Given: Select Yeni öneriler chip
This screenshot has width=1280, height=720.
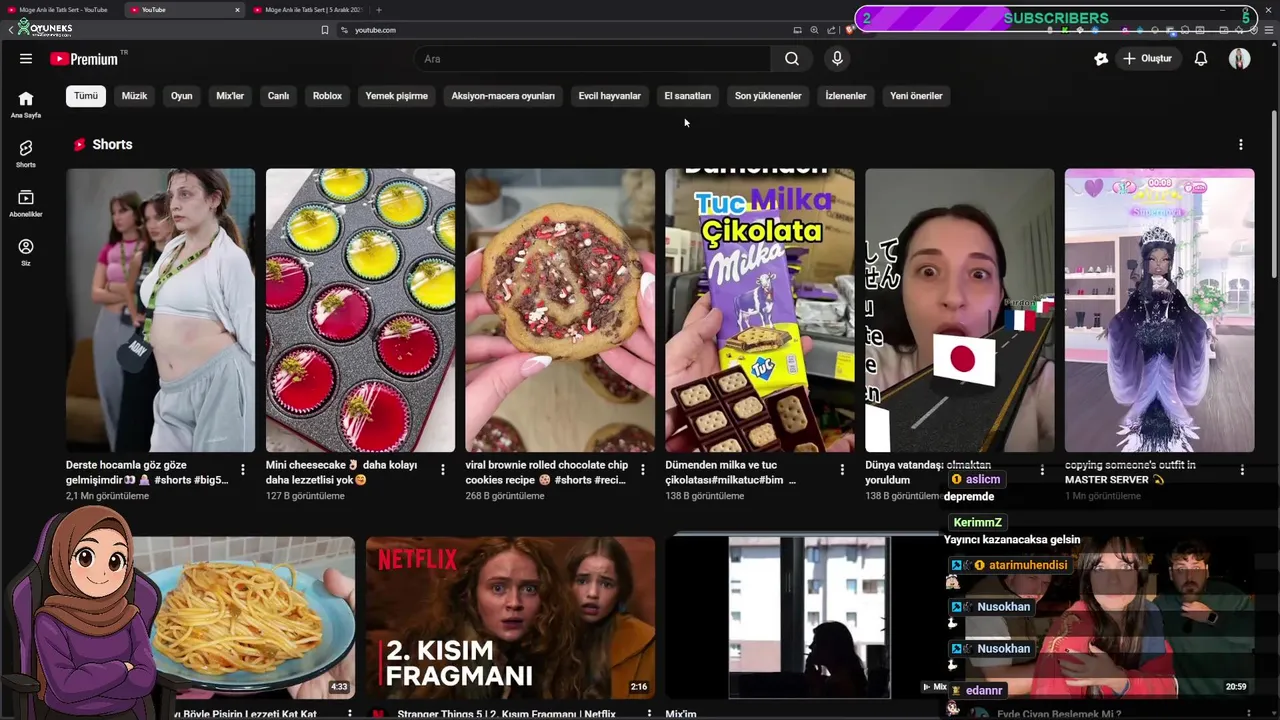Looking at the screenshot, I should pyautogui.click(x=916, y=96).
